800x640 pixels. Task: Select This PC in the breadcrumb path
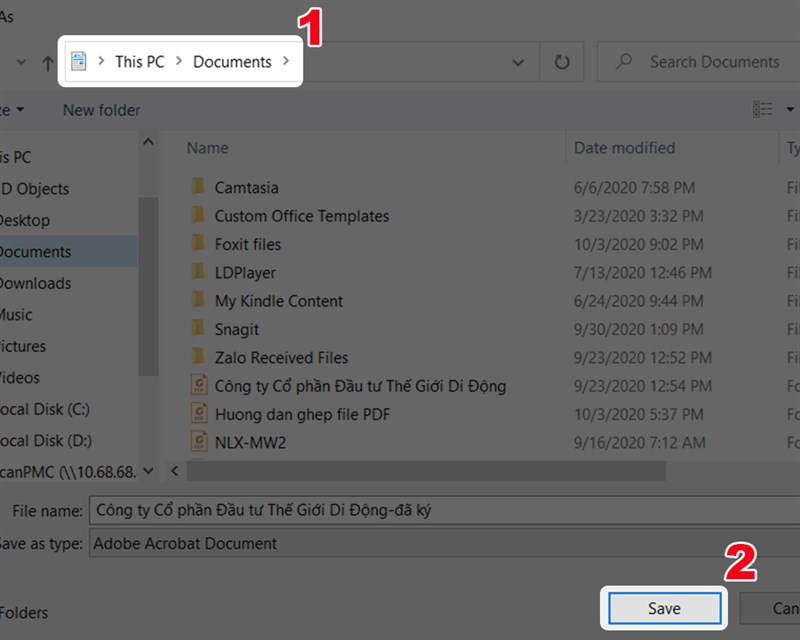(x=139, y=61)
